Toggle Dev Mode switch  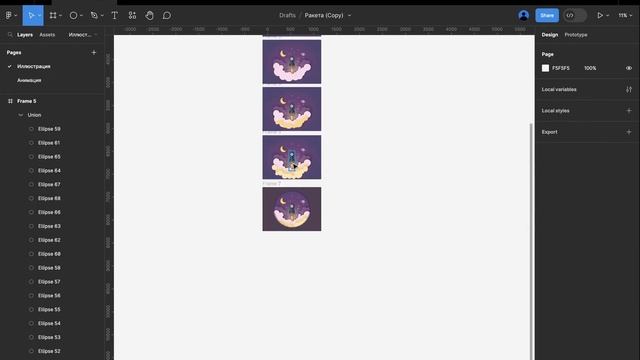point(575,16)
